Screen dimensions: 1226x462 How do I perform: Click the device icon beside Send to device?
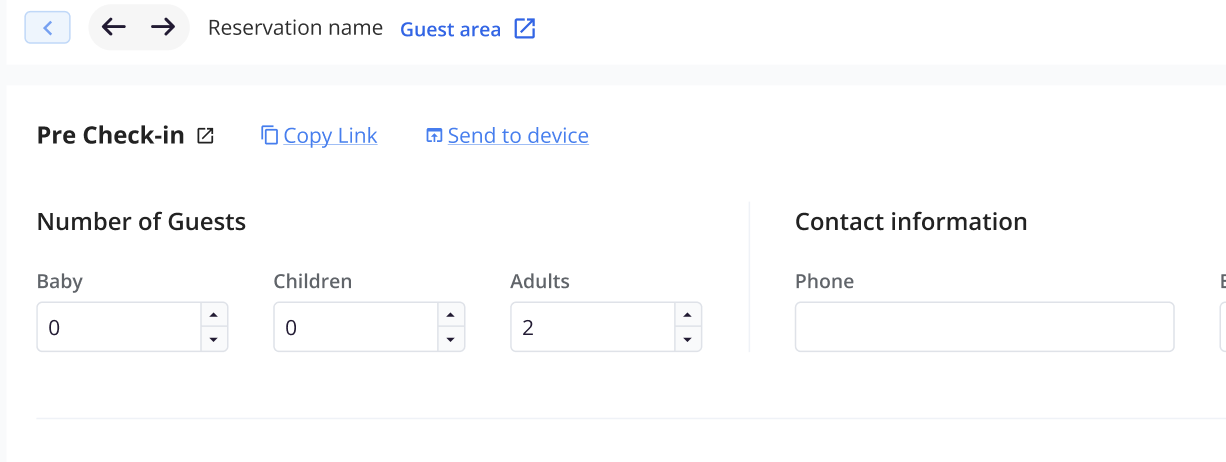point(434,135)
